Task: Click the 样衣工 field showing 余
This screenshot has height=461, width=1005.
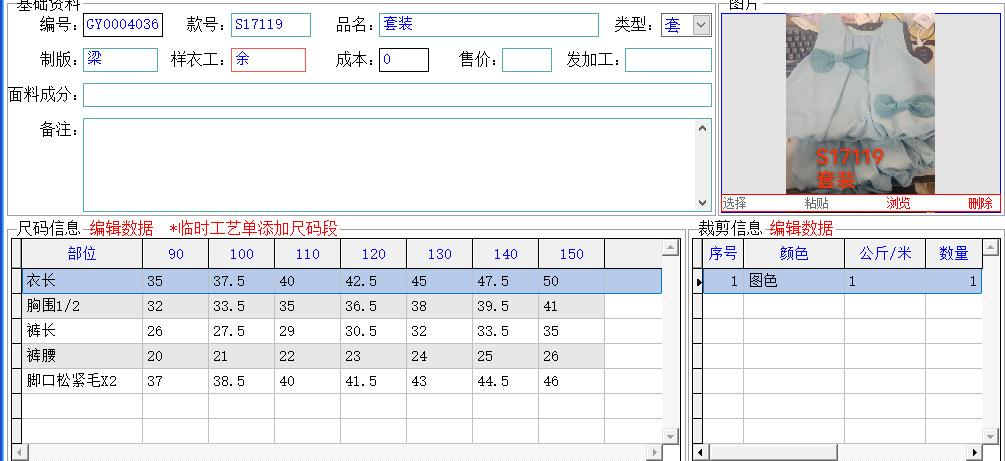Action: coord(269,60)
